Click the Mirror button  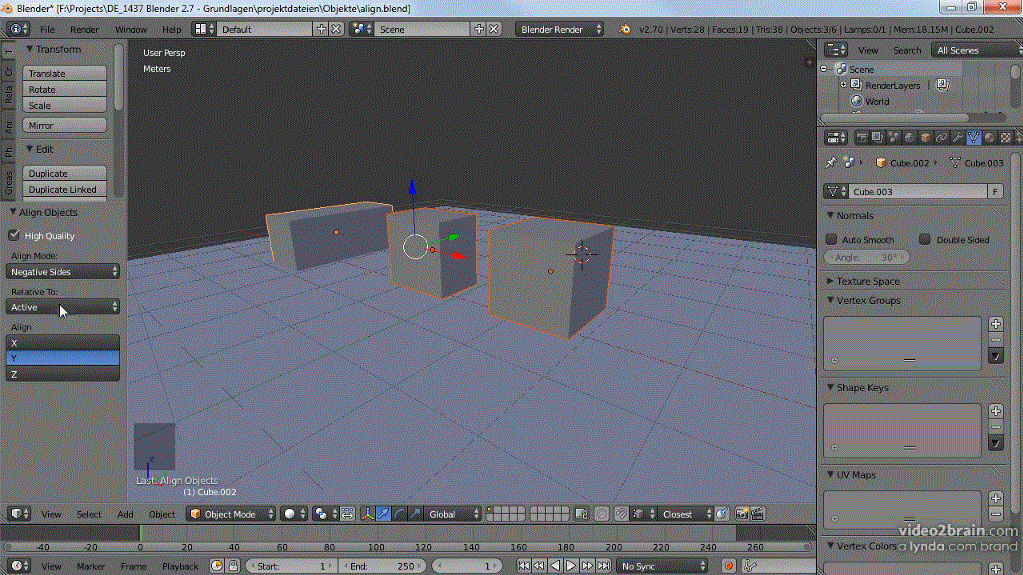65,125
